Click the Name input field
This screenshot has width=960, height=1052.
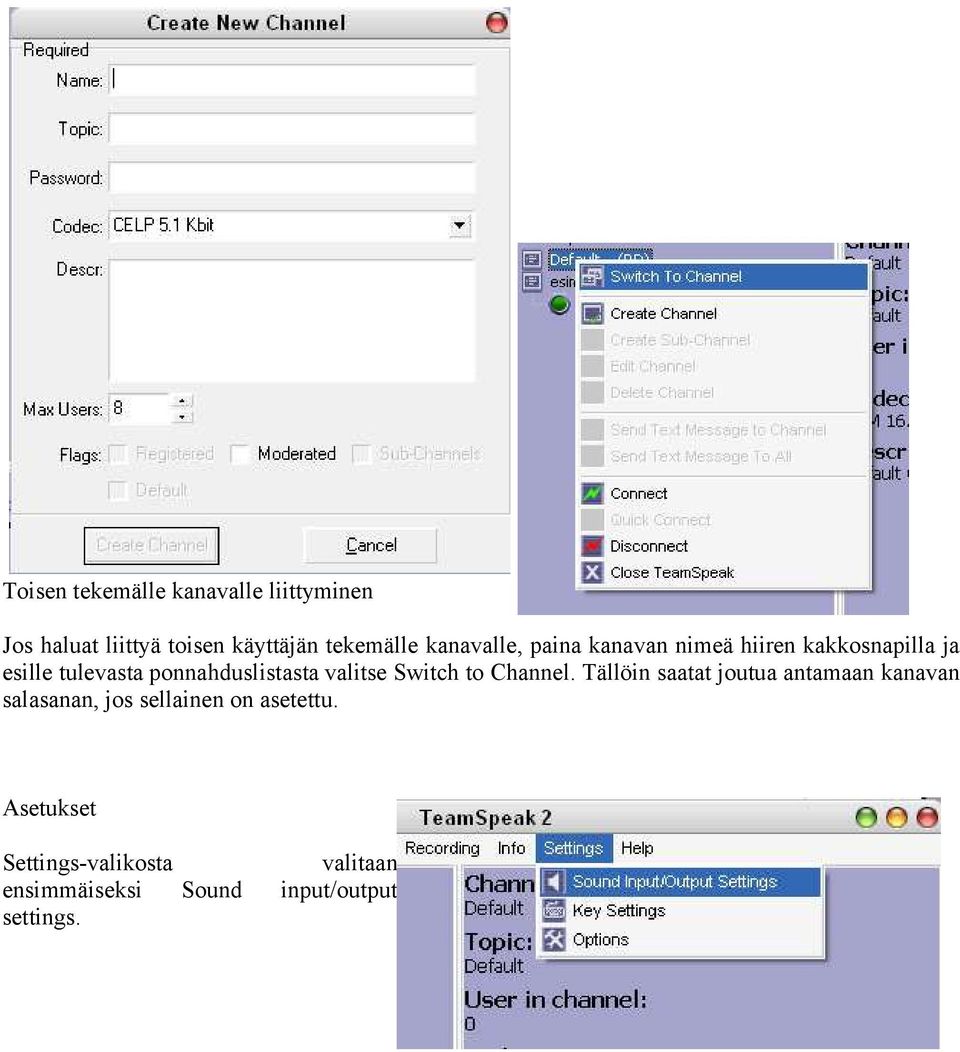[x=292, y=80]
